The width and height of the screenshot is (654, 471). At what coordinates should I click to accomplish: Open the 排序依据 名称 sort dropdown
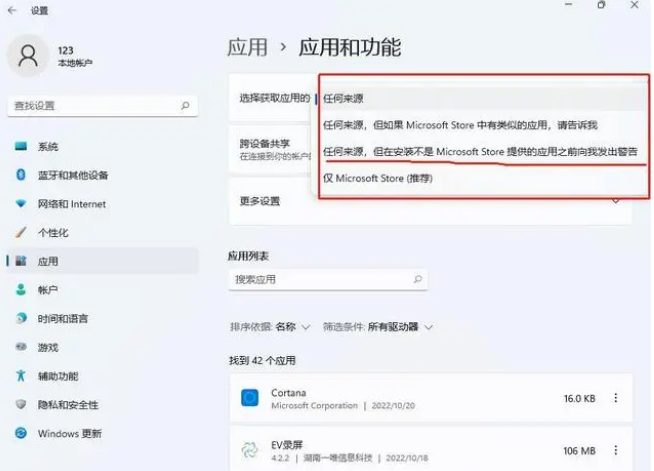pos(270,327)
